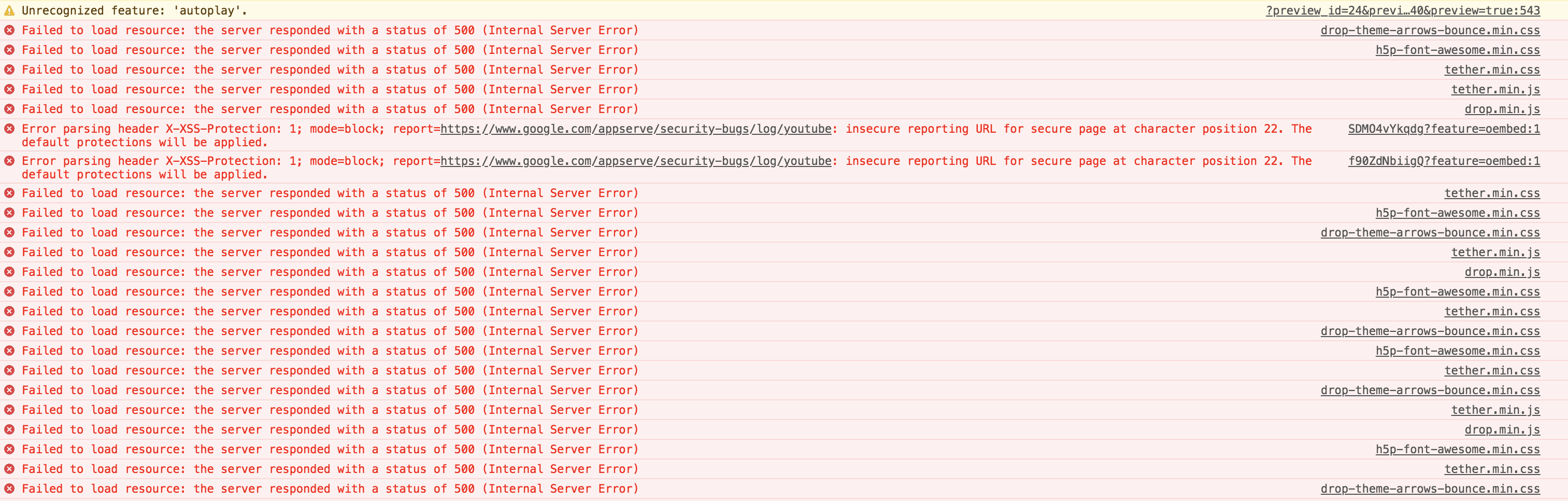Open tether.min.css link directly below f90ZdNbiigQ error
1568x501 pixels.
(x=1492, y=193)
